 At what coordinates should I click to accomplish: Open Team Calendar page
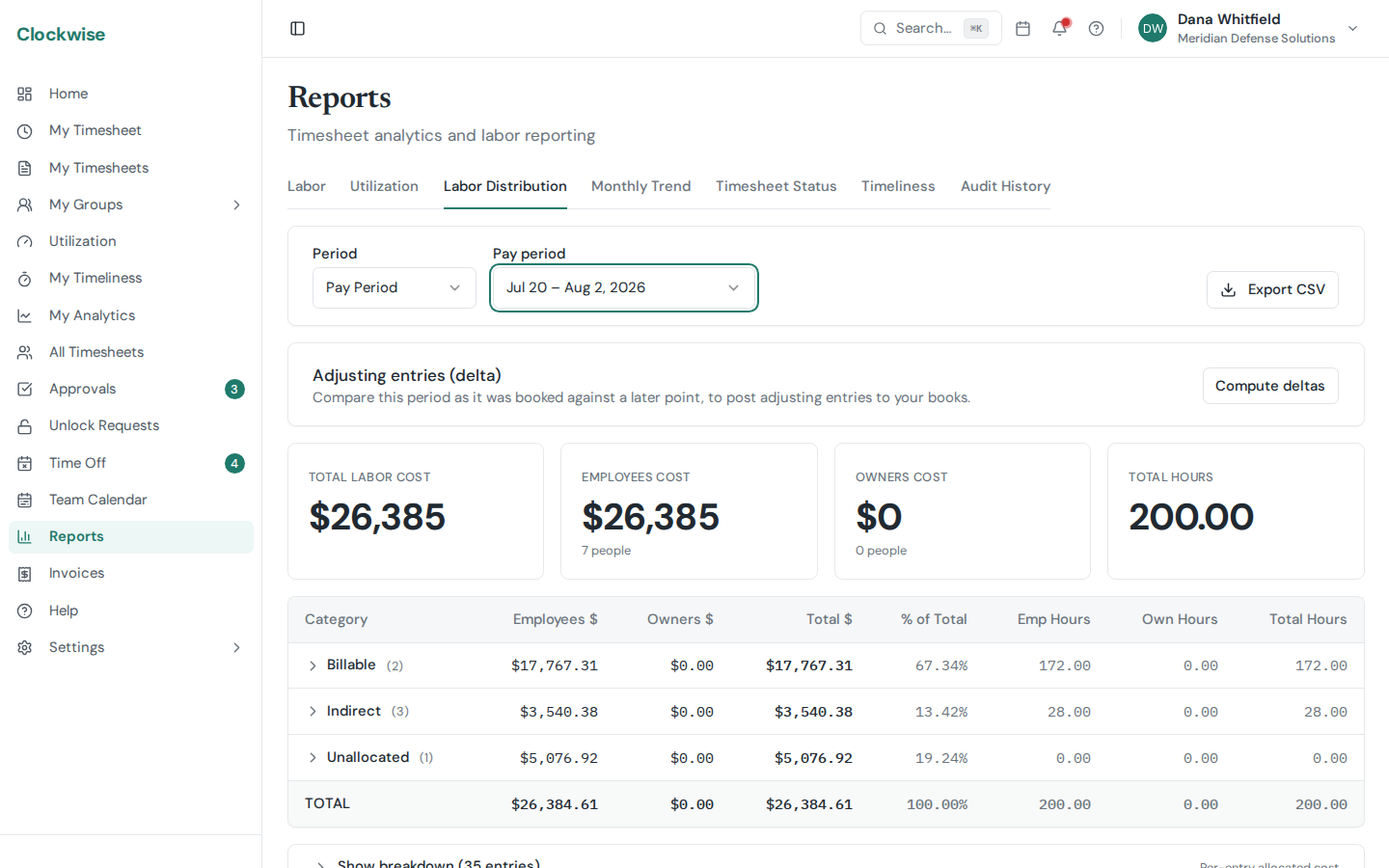131,500
